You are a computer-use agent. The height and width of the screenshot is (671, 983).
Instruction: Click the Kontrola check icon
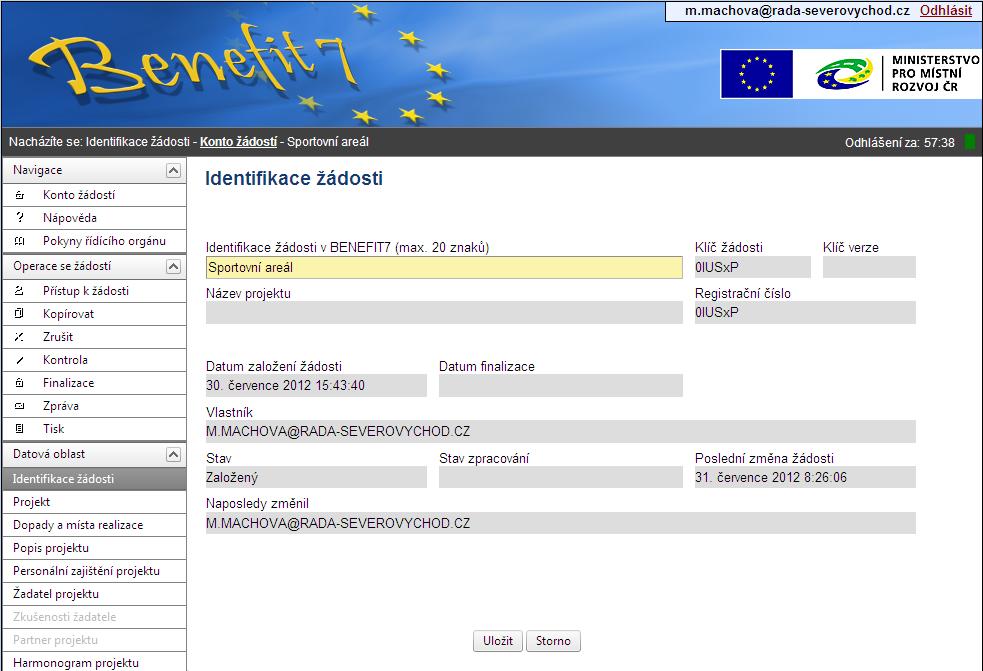tap(19, 360)
